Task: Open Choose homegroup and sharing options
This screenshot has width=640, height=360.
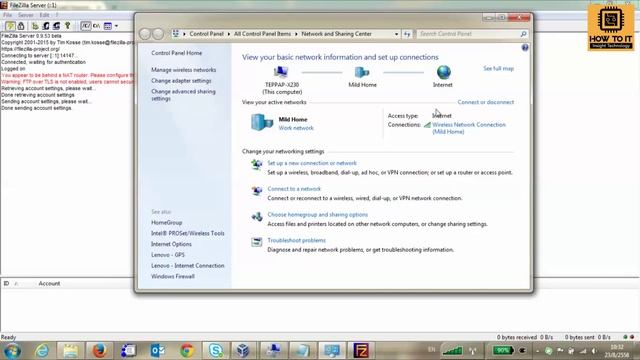Action: click(318, 214)
